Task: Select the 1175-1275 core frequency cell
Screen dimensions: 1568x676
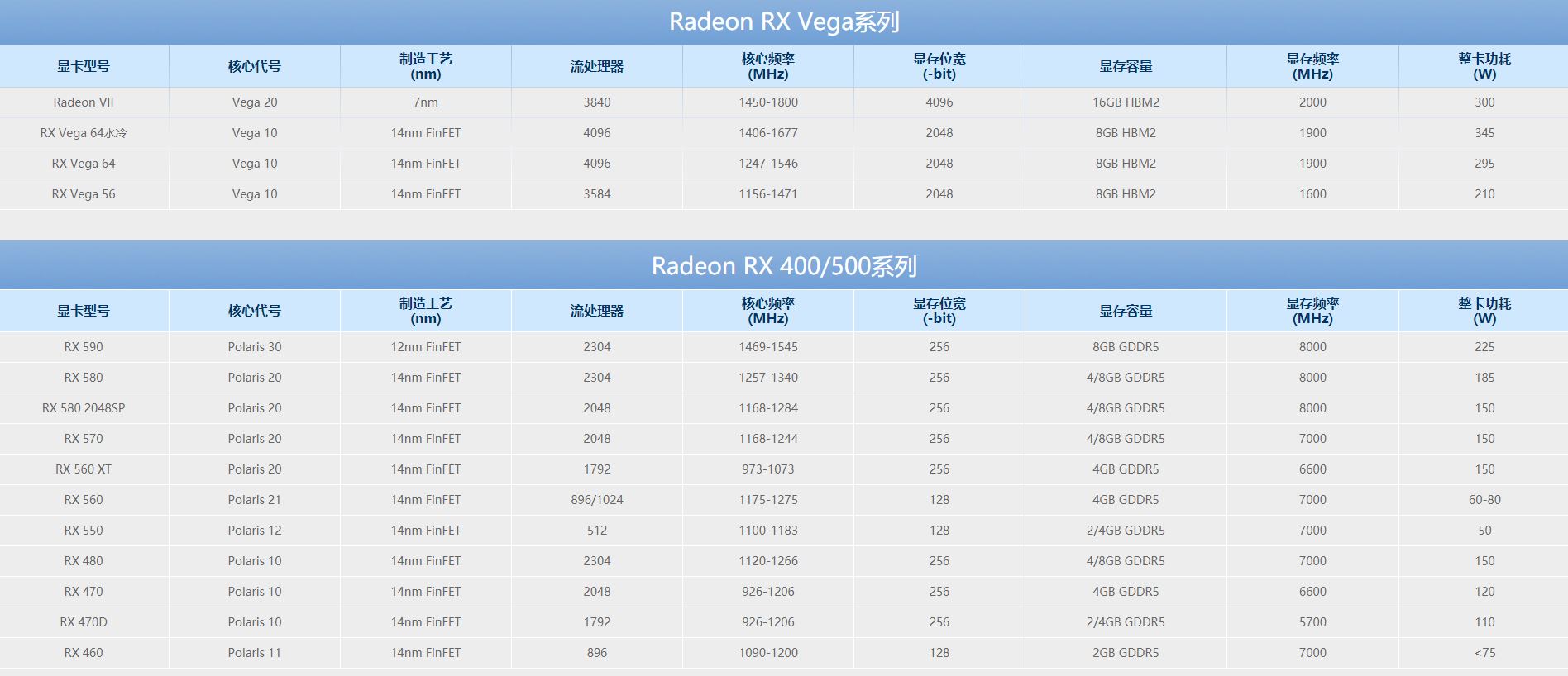Action: click(x=768, y=500)
